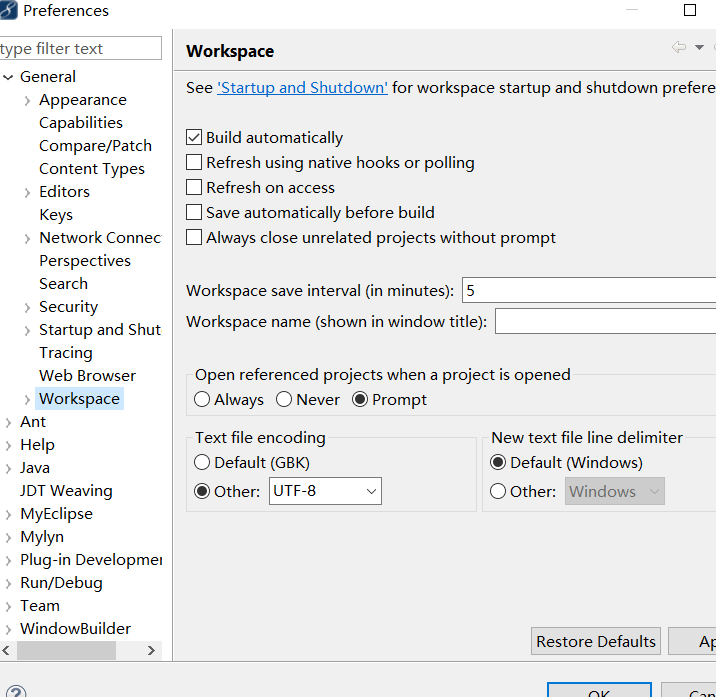The image size is (716, 697).
Task: Expand the Startup and Shutdown node
Action: coord(27,330)
